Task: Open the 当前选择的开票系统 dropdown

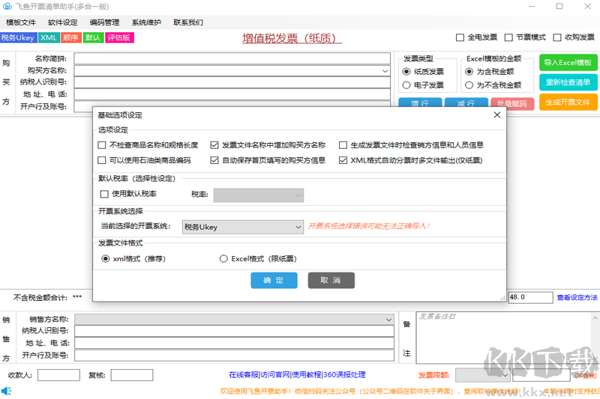Action: 243,227
